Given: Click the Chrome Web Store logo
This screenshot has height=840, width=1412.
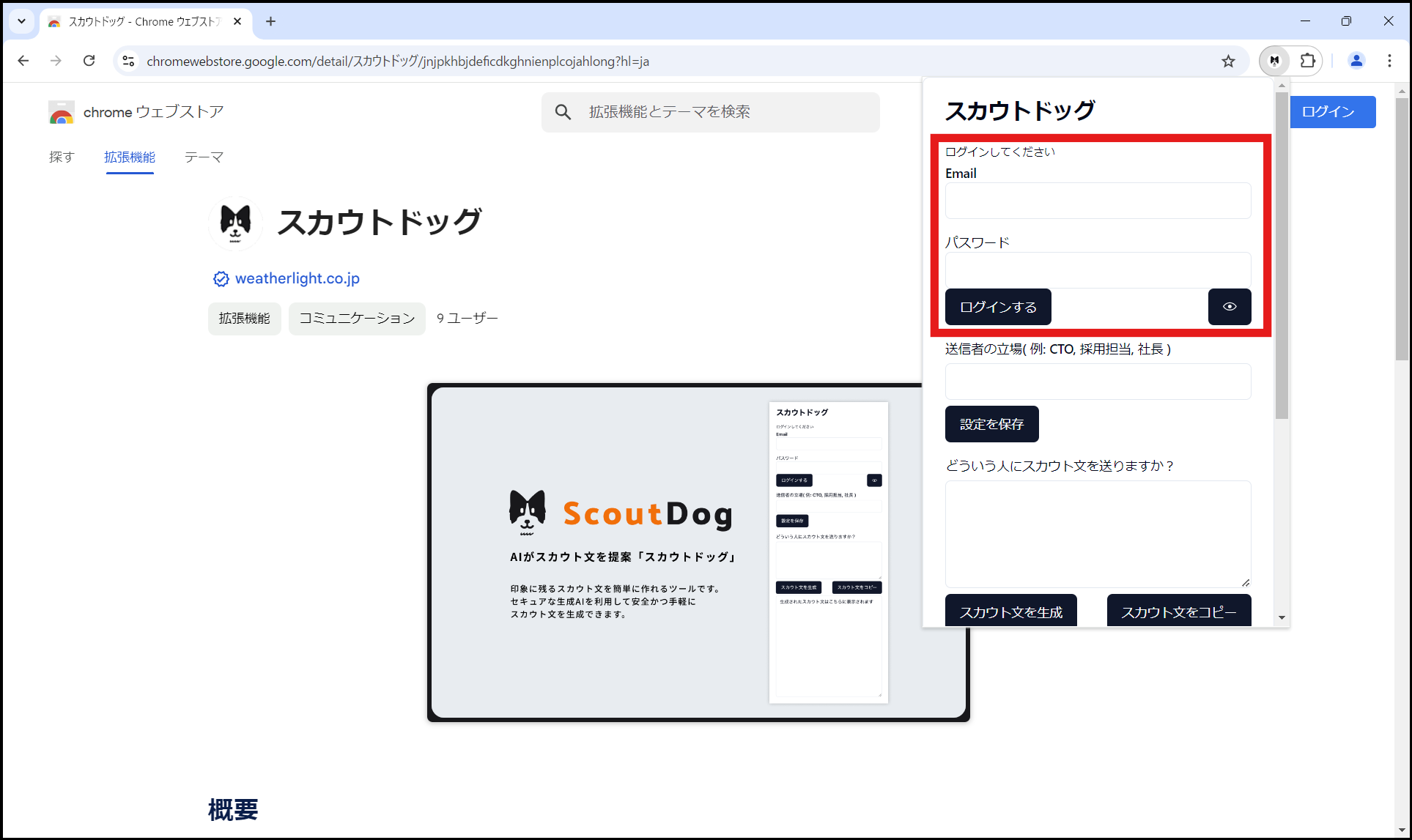Looking at the screenshot, I should pos(62,112).
